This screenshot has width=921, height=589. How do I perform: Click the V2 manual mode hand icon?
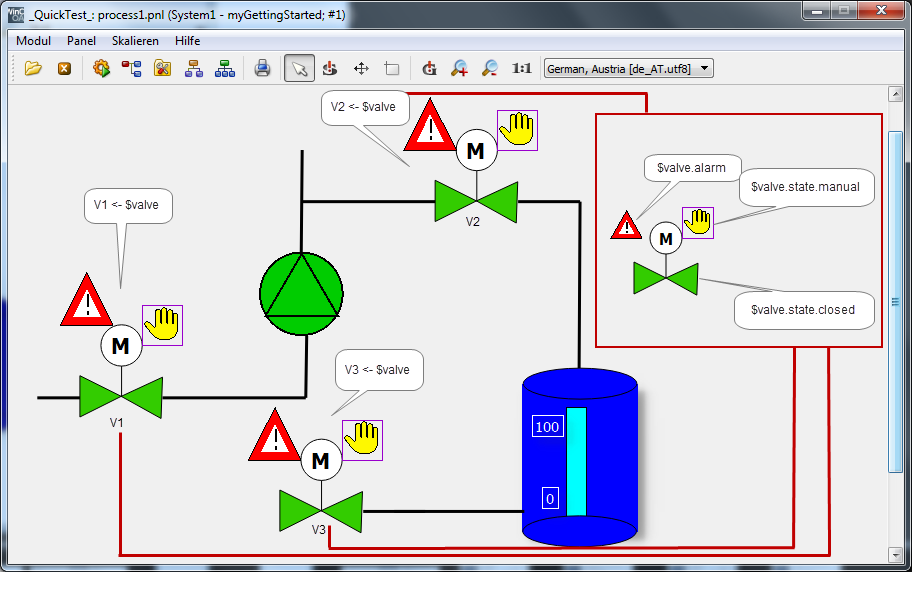pos(517,130)
